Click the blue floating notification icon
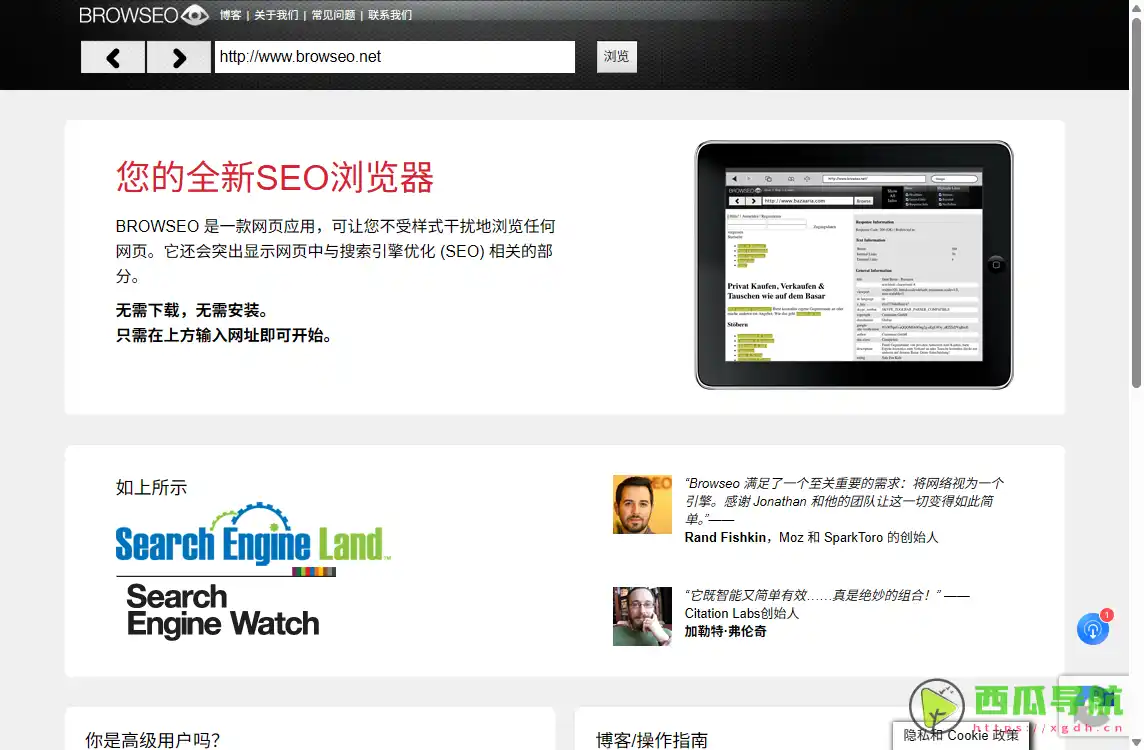 [1093, 628]
